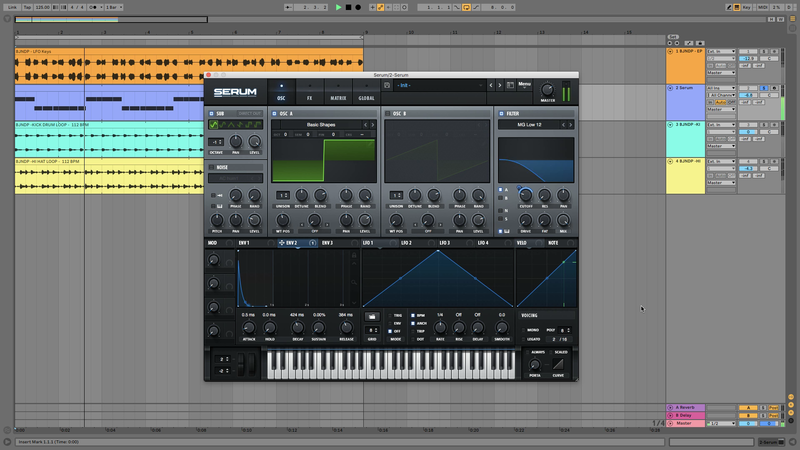Open track 2 All Ins input dropdown
Screen dimensions: 800x450
click(x=721, y=88)
